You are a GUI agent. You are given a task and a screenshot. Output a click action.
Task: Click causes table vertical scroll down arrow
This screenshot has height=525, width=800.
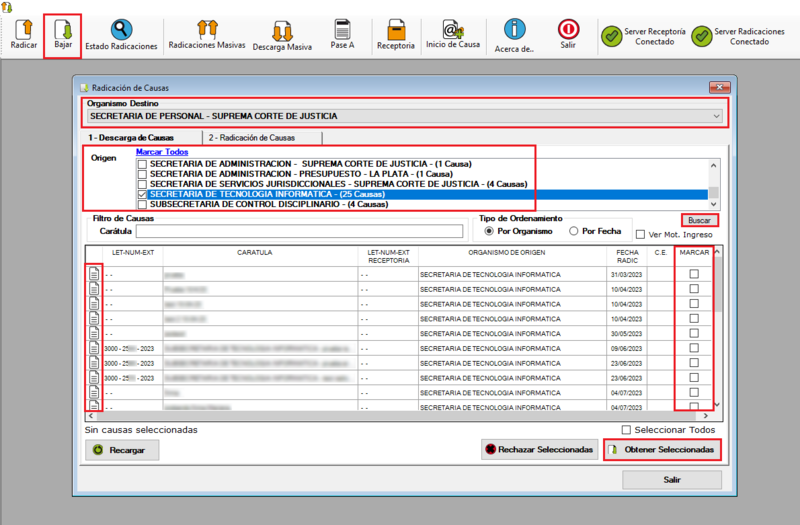click(x=717, y=405)
